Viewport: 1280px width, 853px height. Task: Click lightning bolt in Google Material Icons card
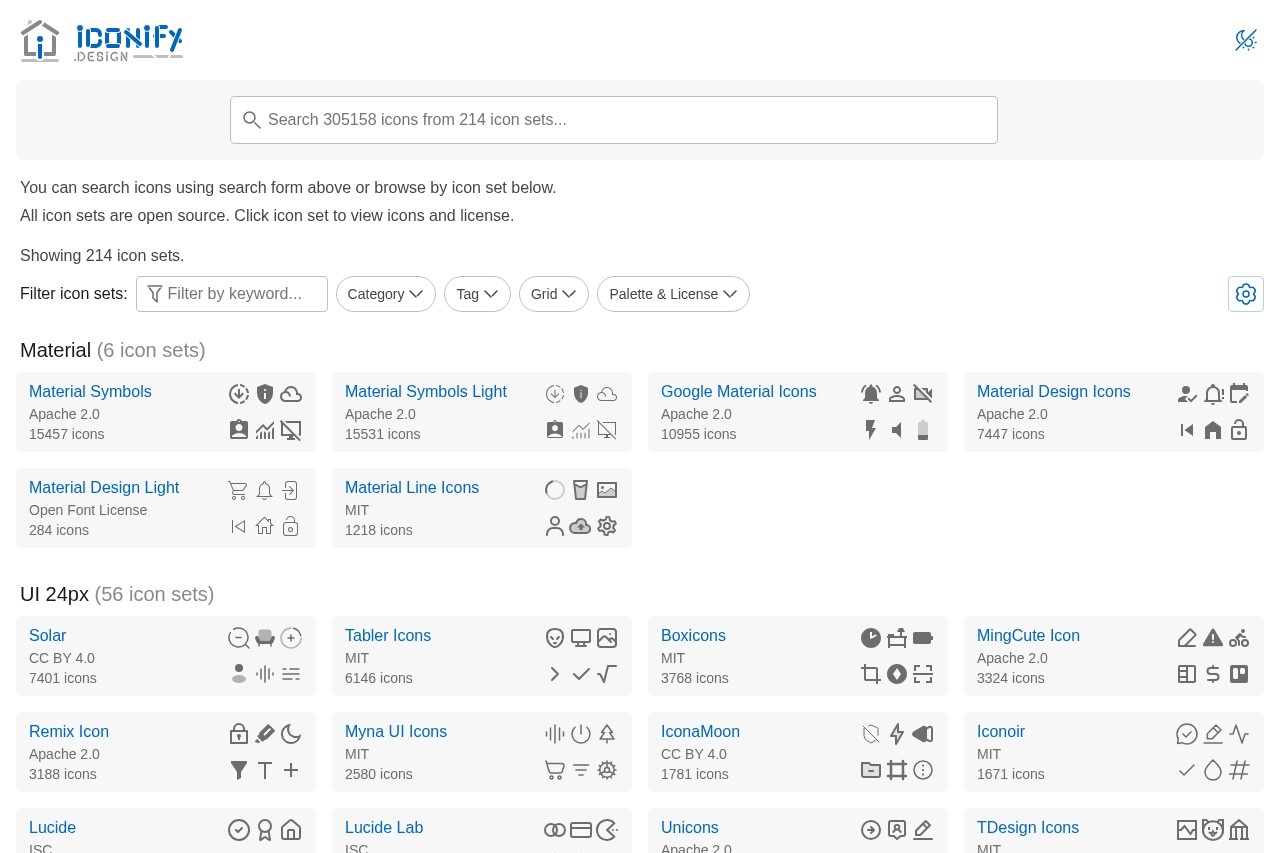point(871,430)
